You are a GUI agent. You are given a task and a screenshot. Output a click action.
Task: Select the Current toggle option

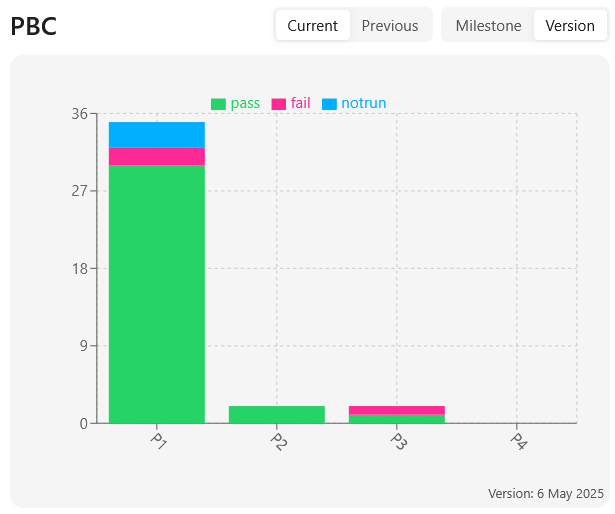[313, 26]
